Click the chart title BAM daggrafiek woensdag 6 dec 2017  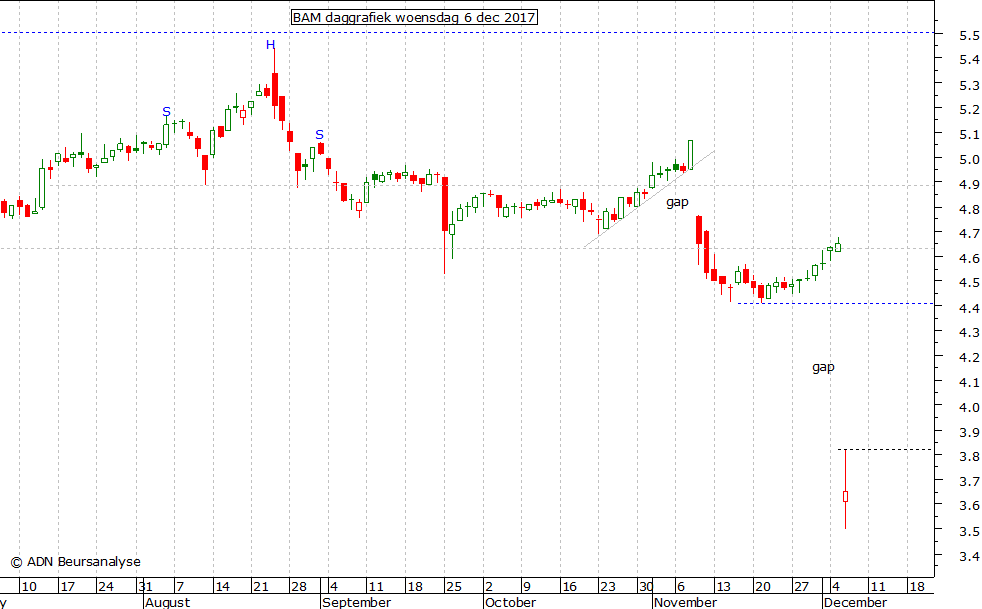414,18
